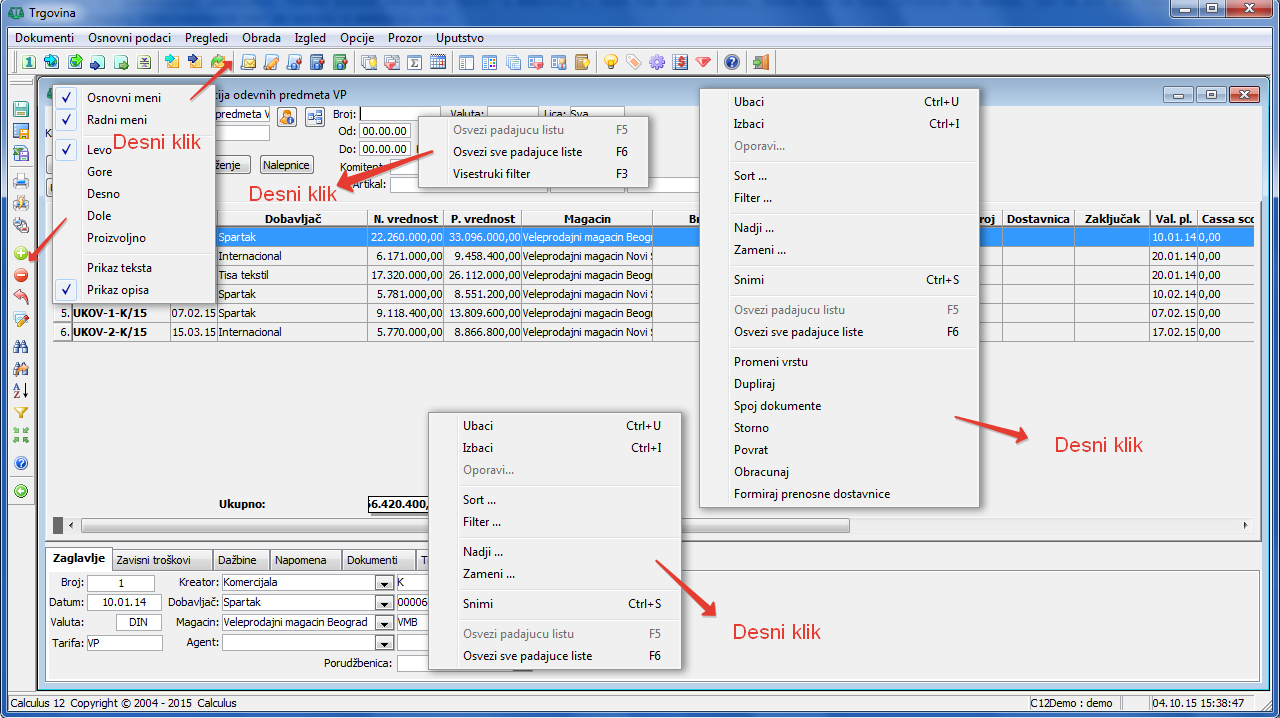The width and height of the screenshot is (1280, 718).
Task: Click the red diamond toolbar icon
Action: 703,62
